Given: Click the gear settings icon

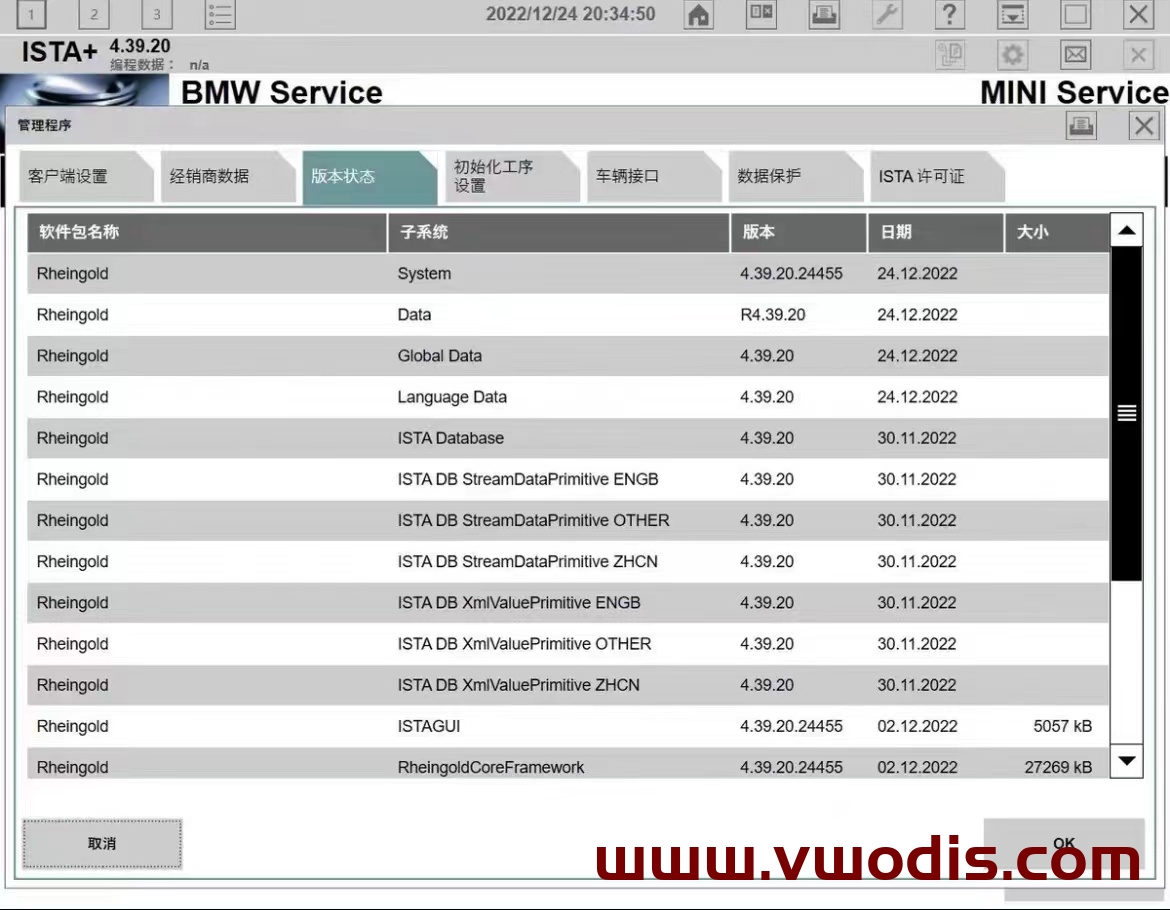Looking at the screenshot, I should tap(1013, 54).
